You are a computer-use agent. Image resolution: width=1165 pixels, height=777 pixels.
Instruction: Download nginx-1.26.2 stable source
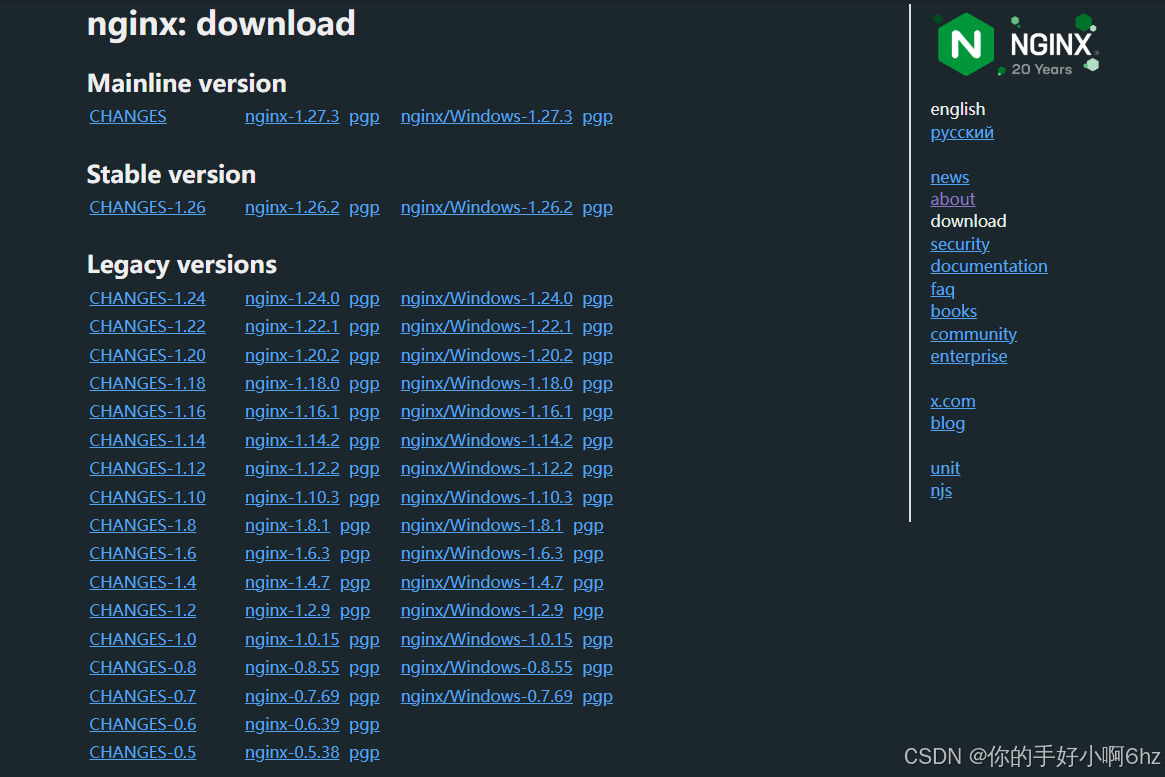click(x=292, y=207)
